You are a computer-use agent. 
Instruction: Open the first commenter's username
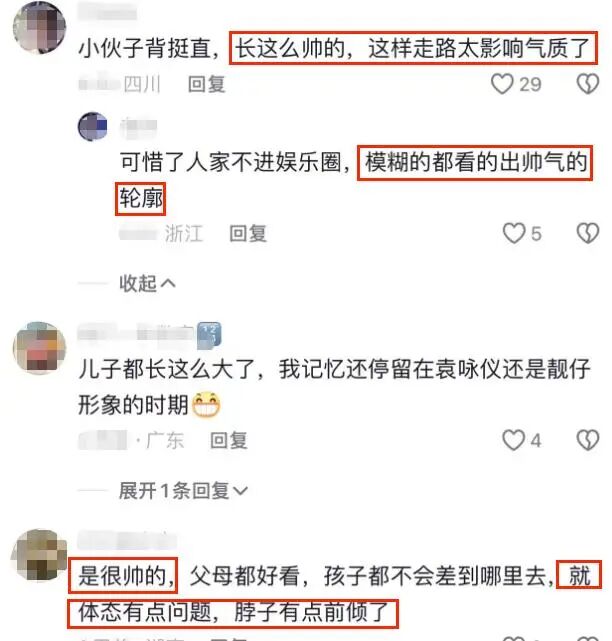[x=107, y=11]
